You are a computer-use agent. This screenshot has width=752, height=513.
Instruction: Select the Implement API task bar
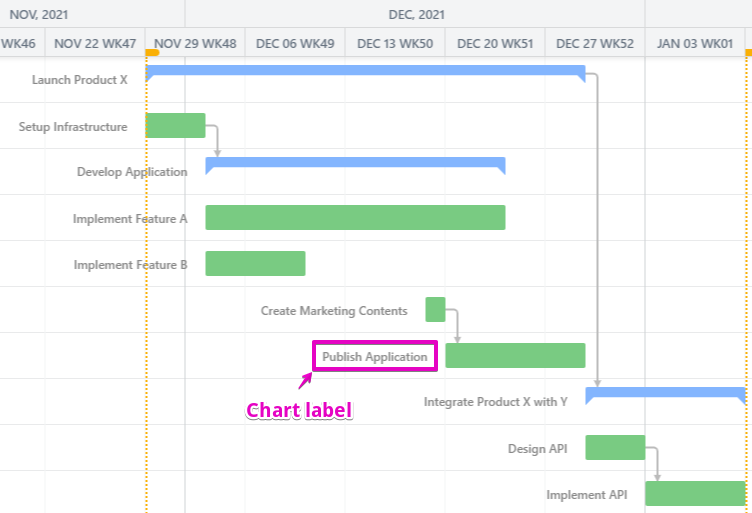[x=695, y=493]
